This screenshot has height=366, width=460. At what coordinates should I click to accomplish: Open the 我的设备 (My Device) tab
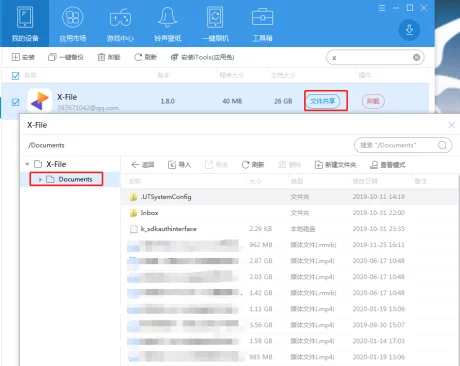[x=25, y=23]
